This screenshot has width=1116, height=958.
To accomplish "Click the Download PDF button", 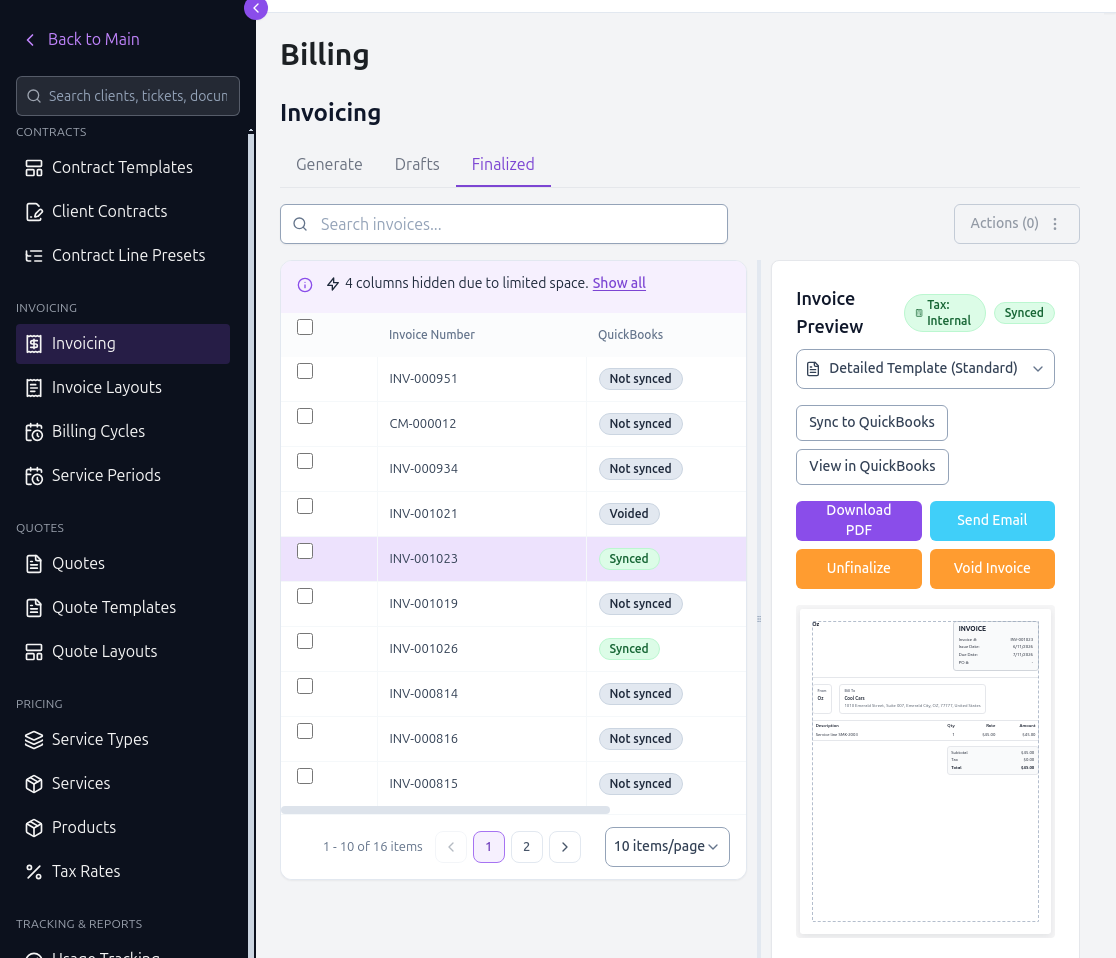I will click(858, 520).
